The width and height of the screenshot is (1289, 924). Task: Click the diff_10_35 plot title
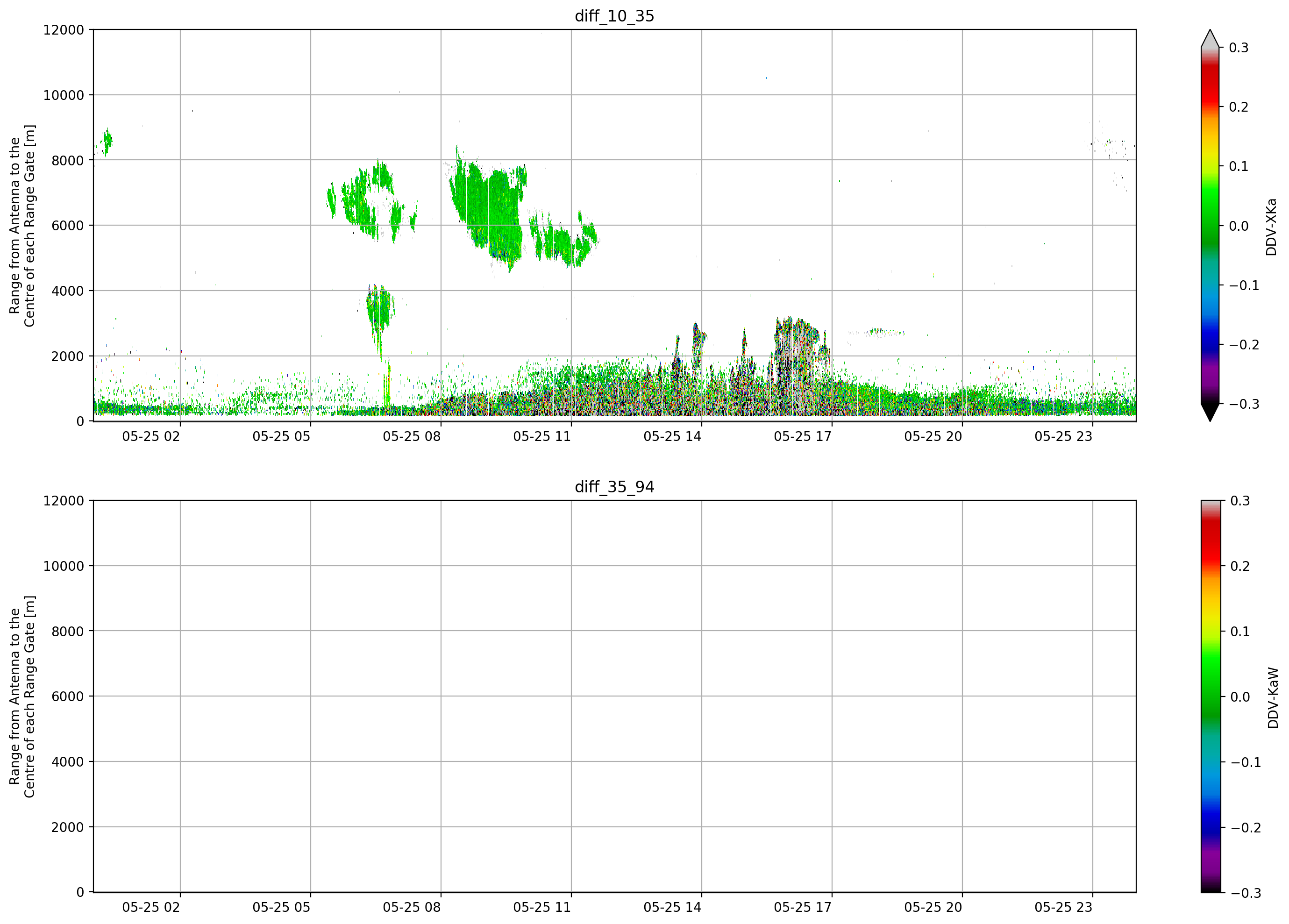click(614, 16)
